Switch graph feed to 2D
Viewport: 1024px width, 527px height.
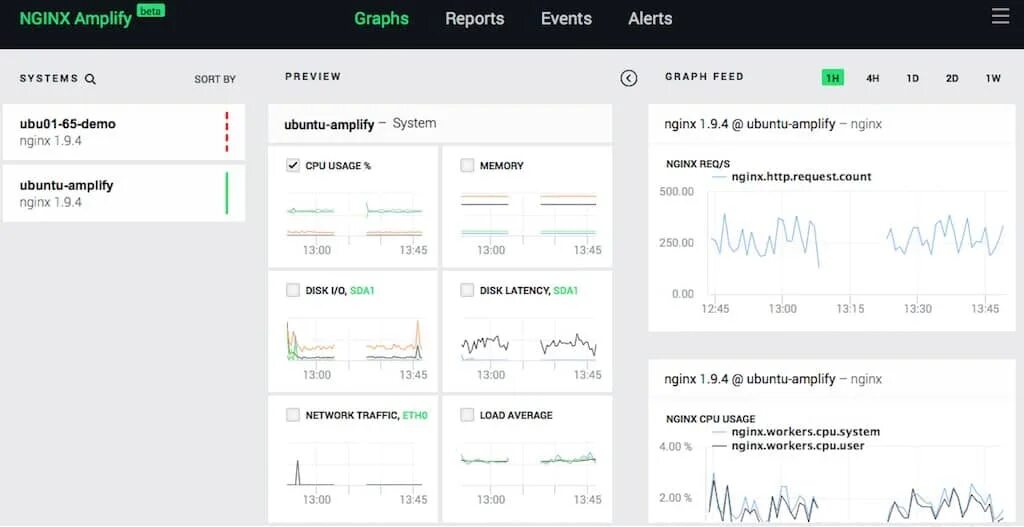point(952,78)
